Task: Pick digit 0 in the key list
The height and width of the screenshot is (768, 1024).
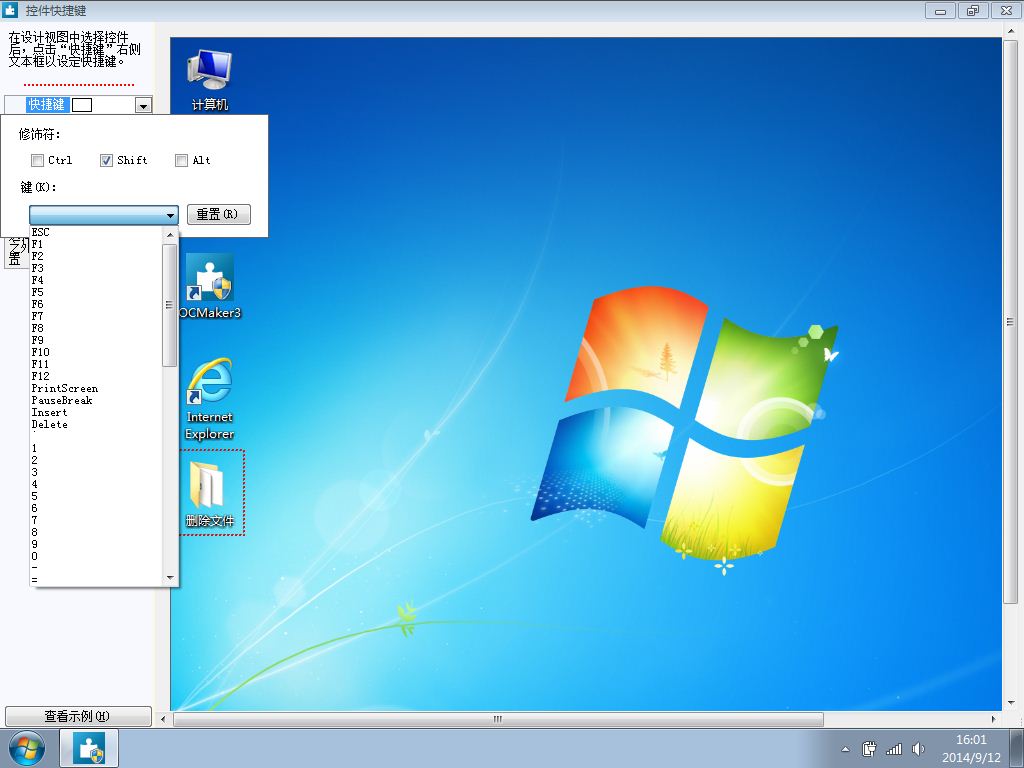Action: pos(95,556)
